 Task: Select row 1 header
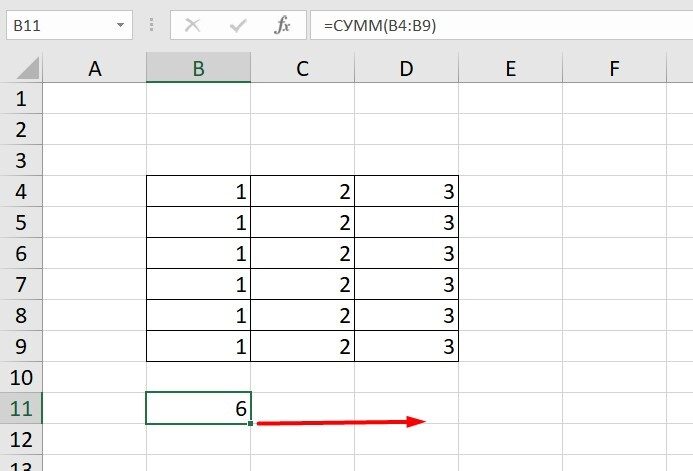pyautogui.click(x=22, y=99)
